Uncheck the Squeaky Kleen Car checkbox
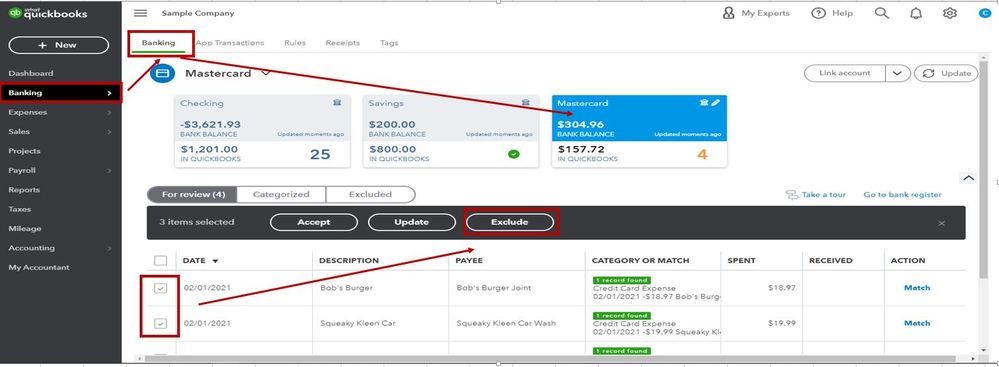The height and width of the screenshot is (367, 999). click(x=161, y=324)
